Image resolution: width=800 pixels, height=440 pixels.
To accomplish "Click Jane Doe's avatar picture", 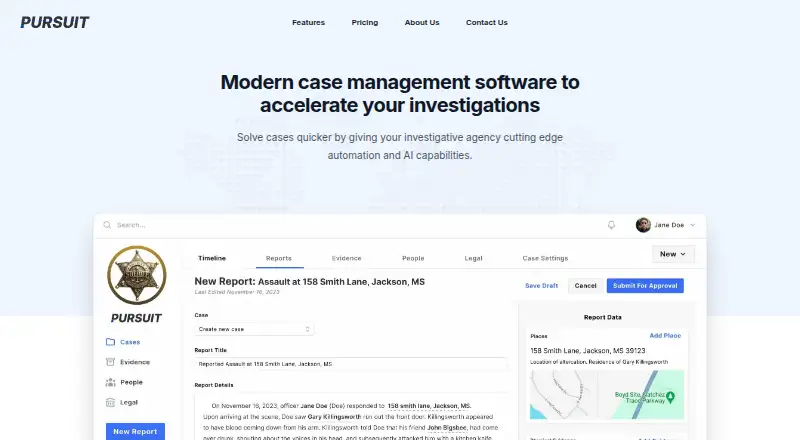I will pos(643,225).
